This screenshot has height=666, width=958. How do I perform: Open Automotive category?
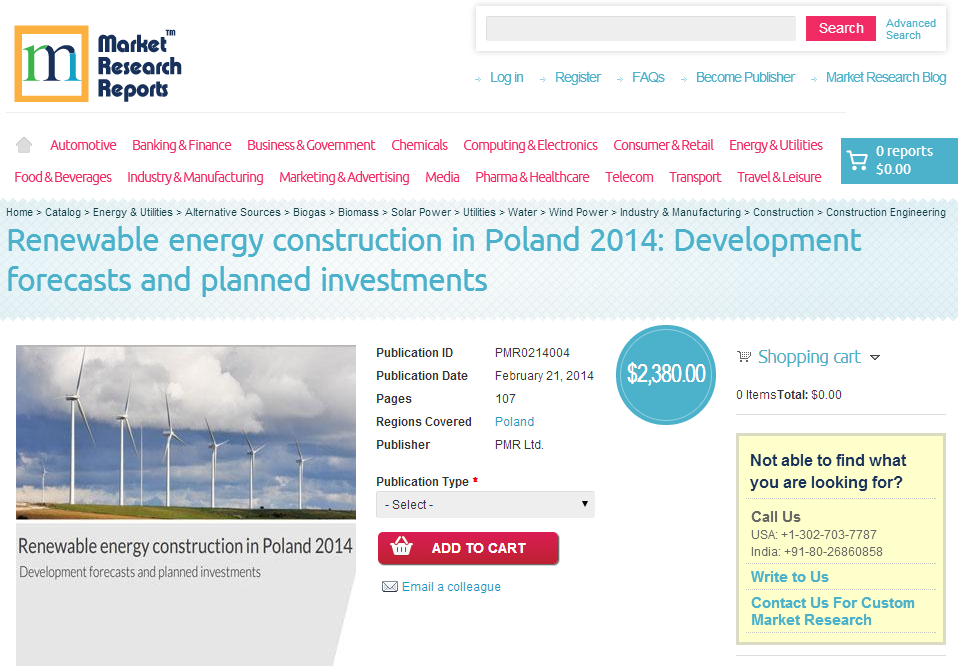click(83, 145)
